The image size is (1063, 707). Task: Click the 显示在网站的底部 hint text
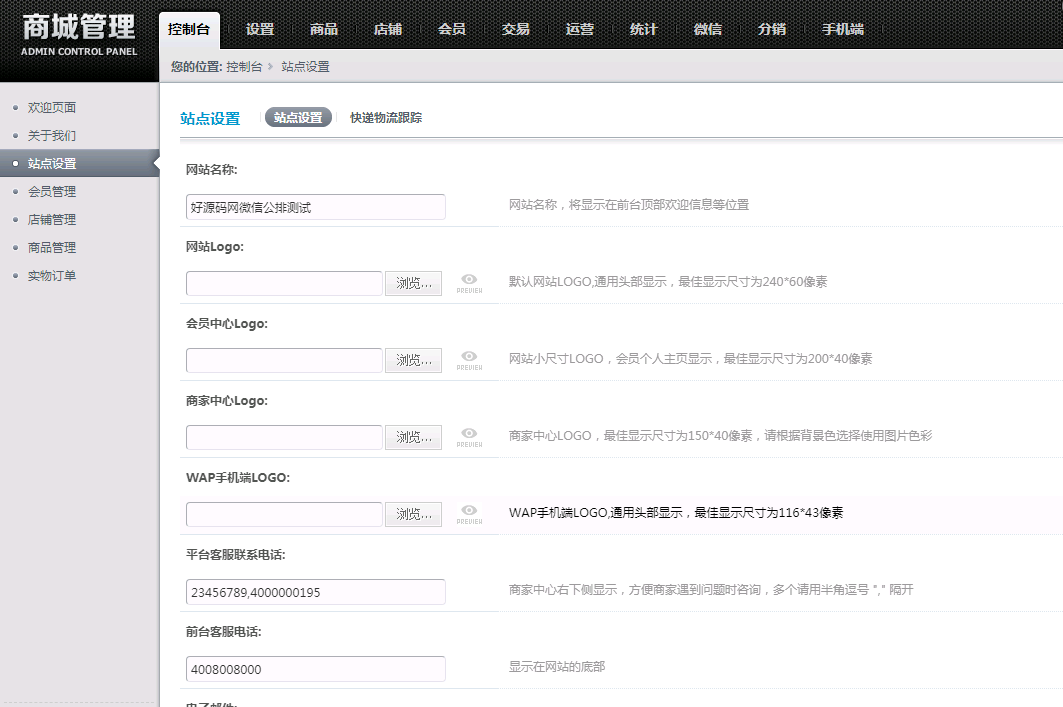coord(557,667)
